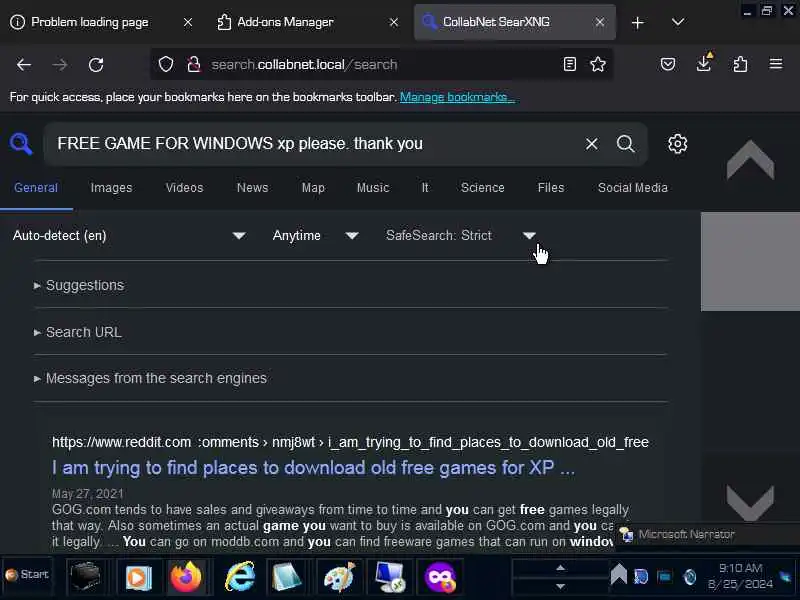Switch to the Science category tab
The width and height of the screenshot is (800, 600).
point(483,188)
